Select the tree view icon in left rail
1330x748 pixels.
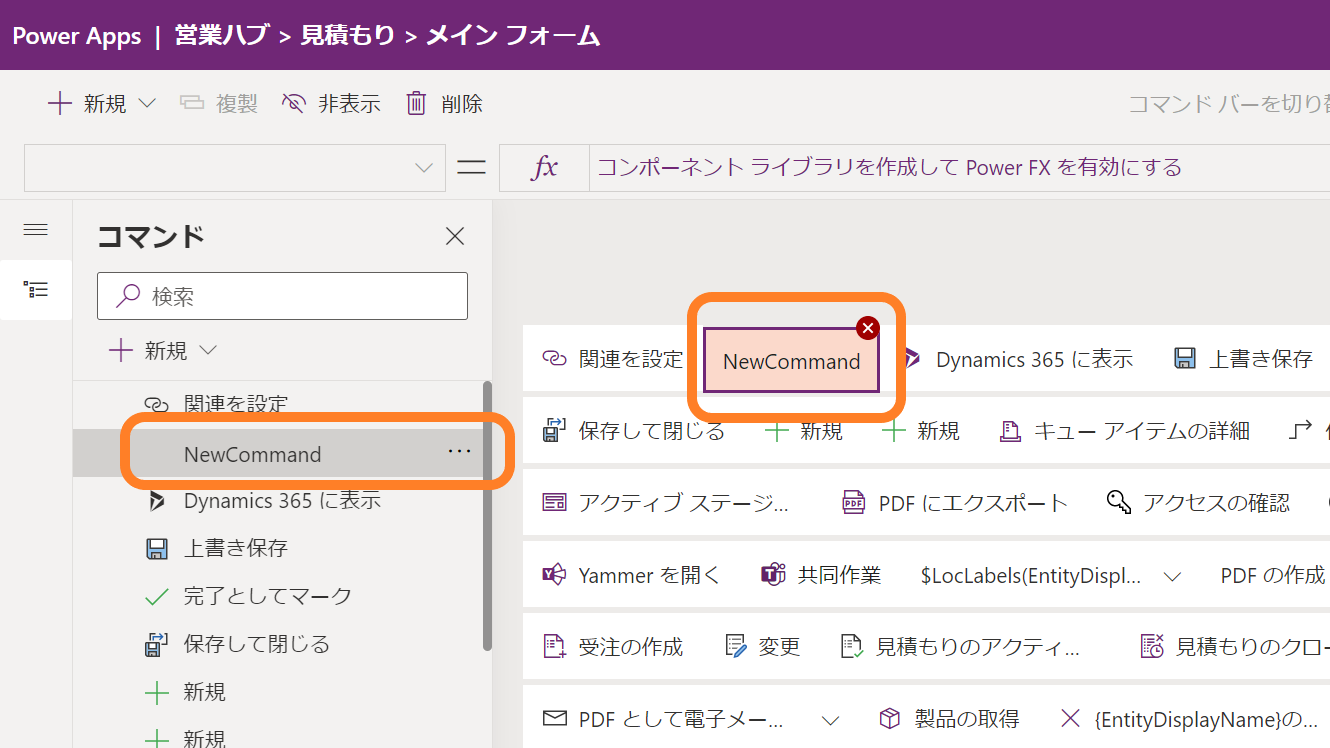(36, 290)
